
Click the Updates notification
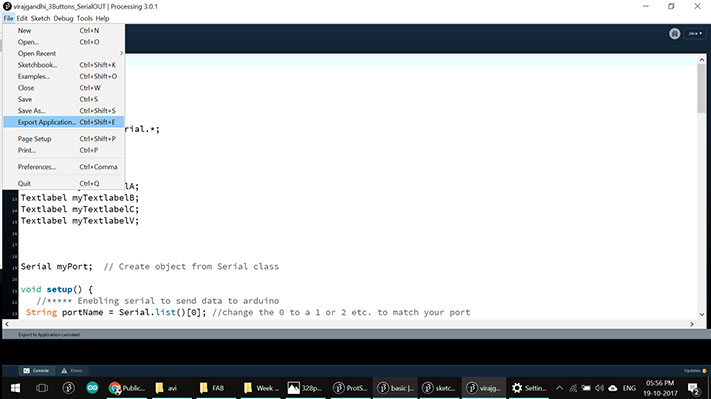695,370
